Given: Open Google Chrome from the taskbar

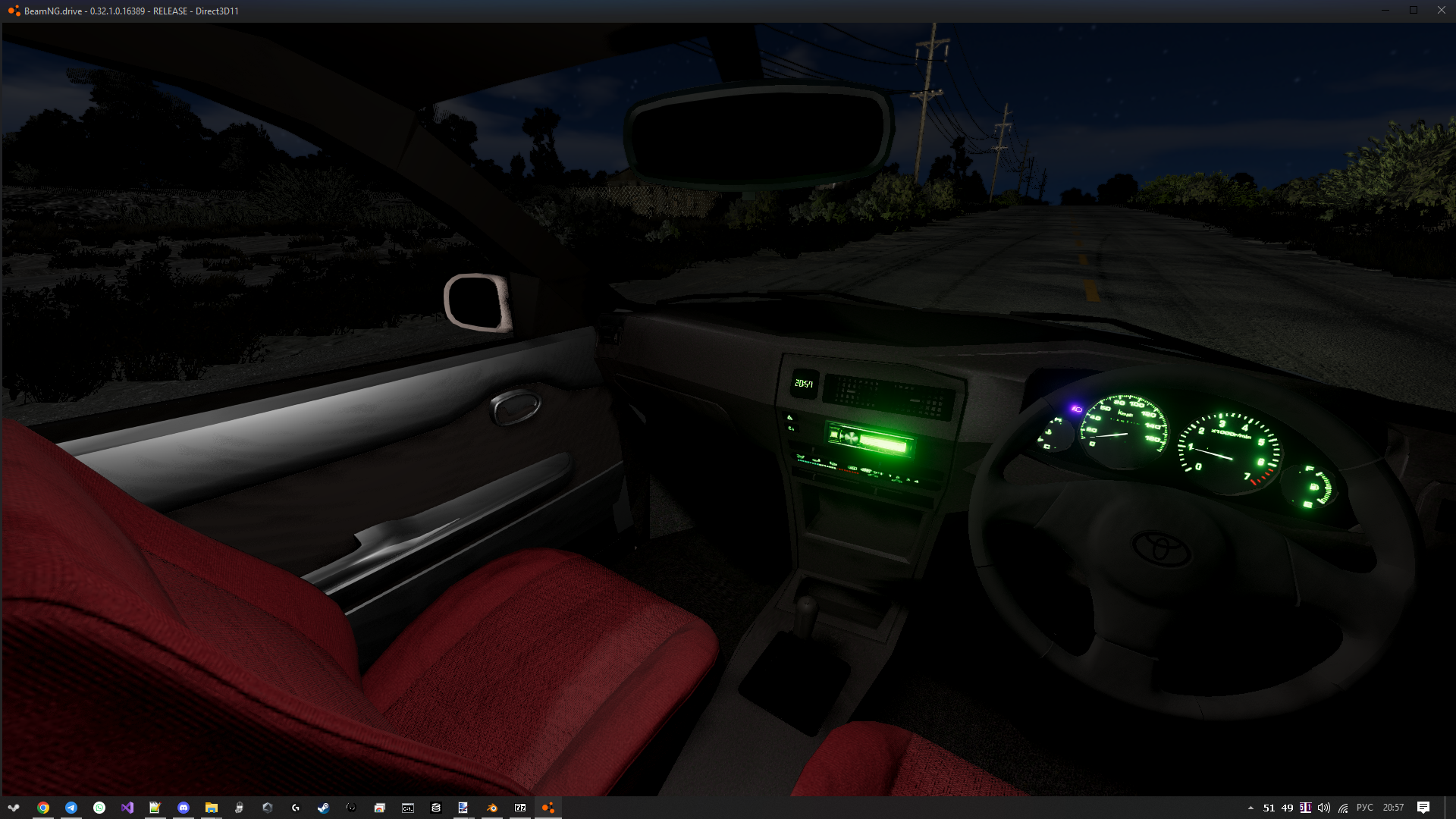Looking at the screenshot, I should pyautogui.click(x=43, y=808).
